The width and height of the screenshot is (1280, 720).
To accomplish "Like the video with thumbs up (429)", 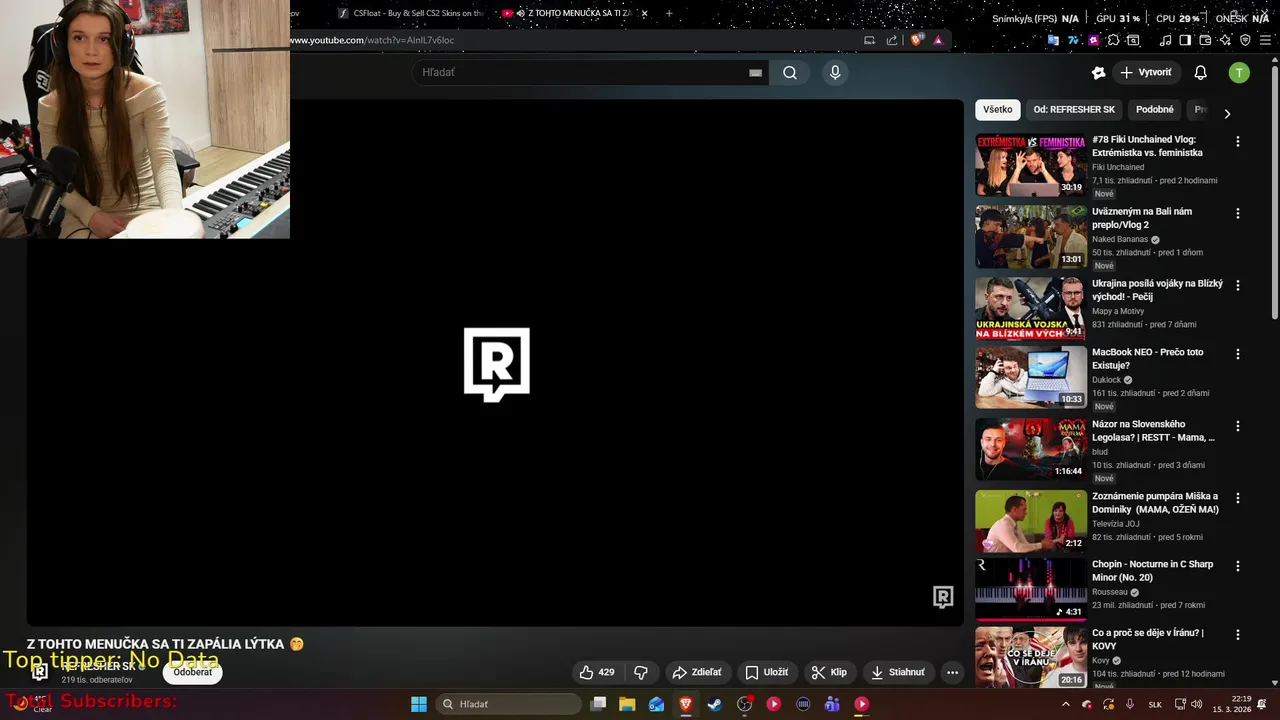I will tap(597, 672).
